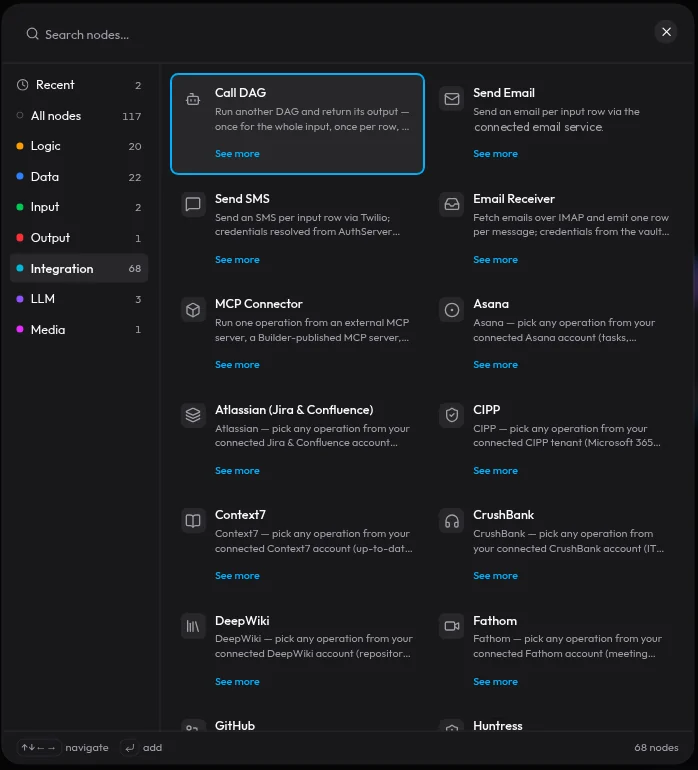This screenshot has height=770, width=698.
Task: Expand See more under Send SMS
Action: click(237, 260)
